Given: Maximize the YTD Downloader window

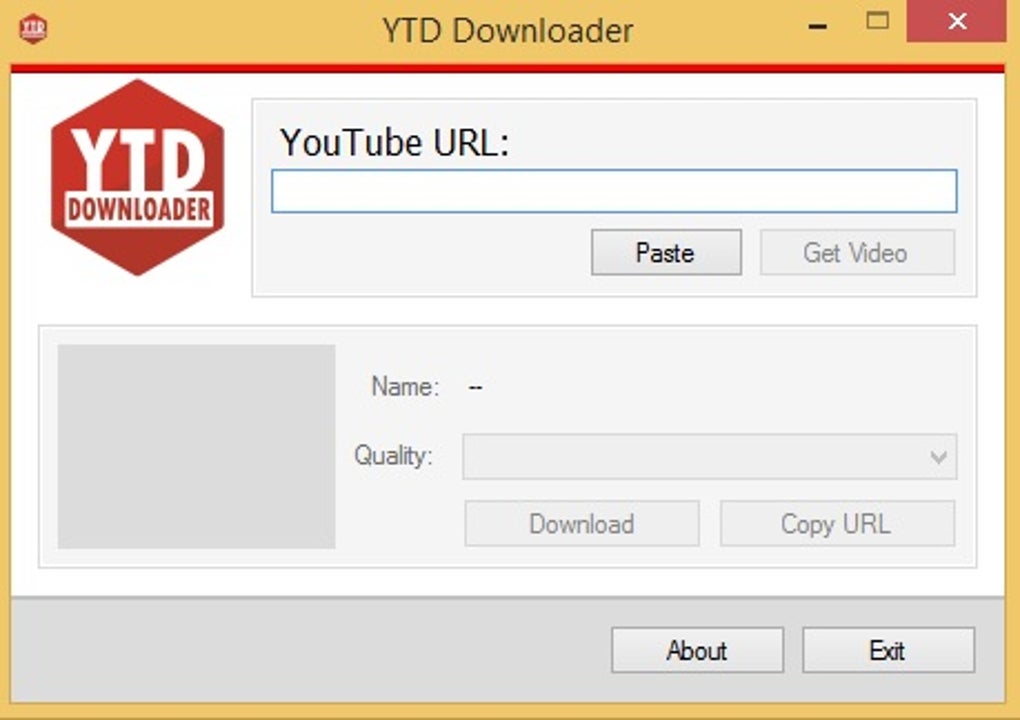Looking at the screenshot, I should click(878, 21).
